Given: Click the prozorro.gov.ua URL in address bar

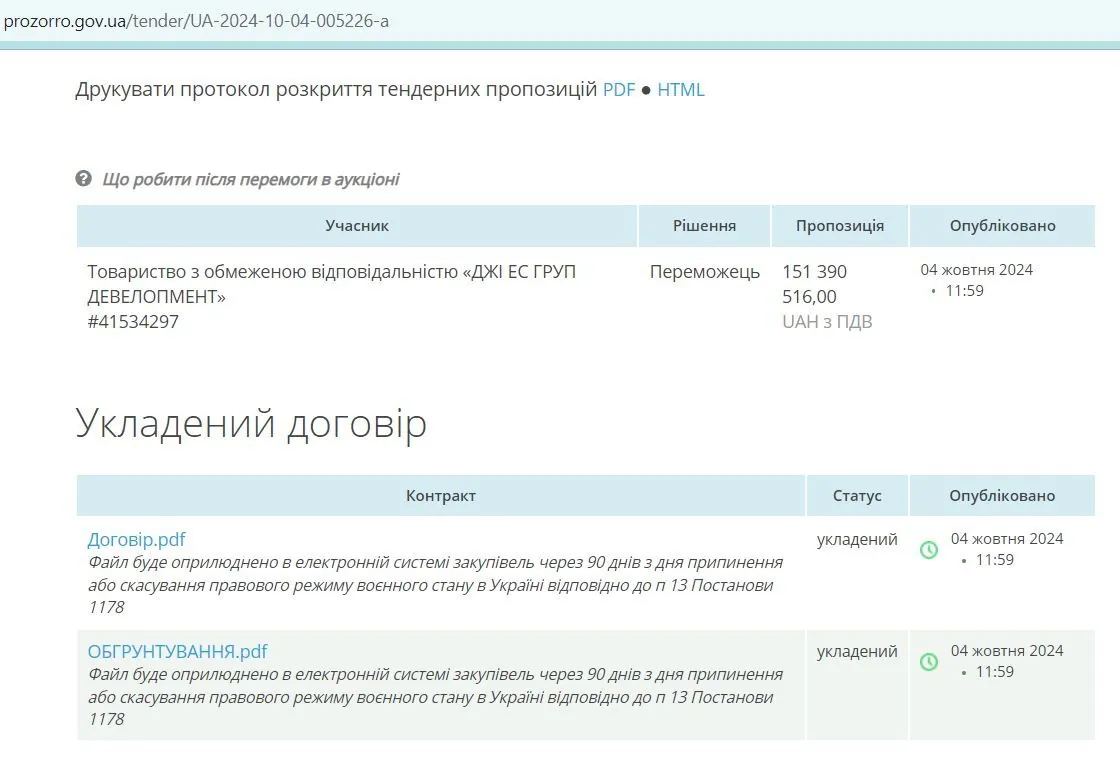Looking at the screenshot, I should (196, 21).
